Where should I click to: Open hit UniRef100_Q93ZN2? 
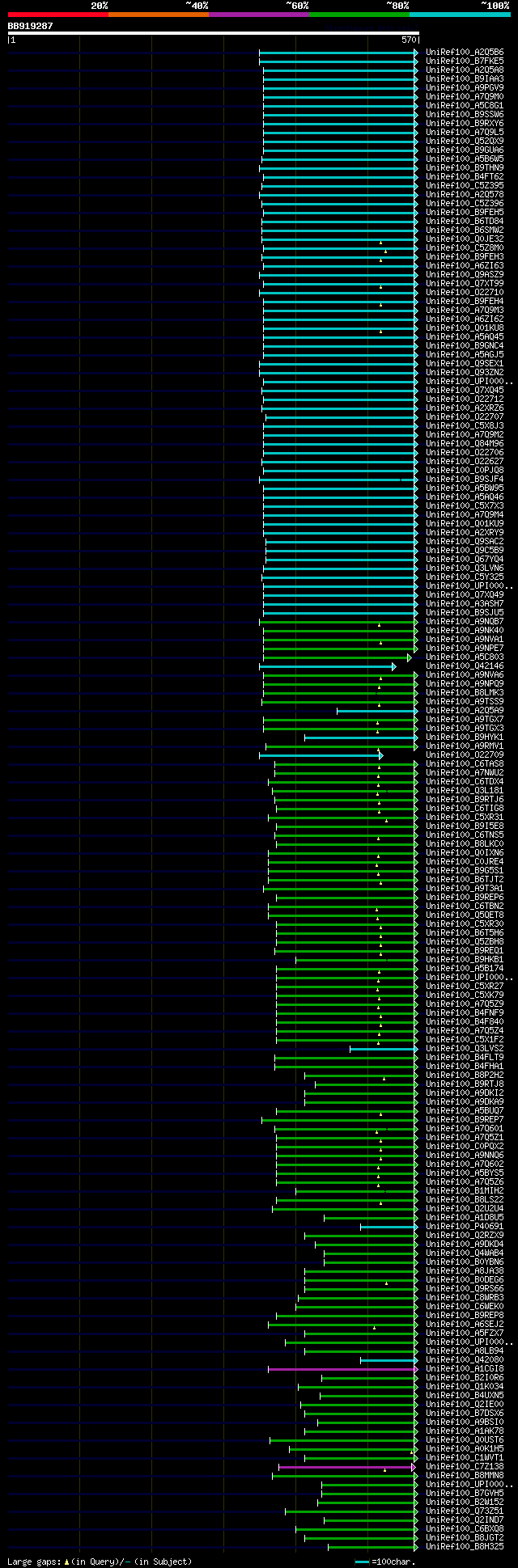465,373
